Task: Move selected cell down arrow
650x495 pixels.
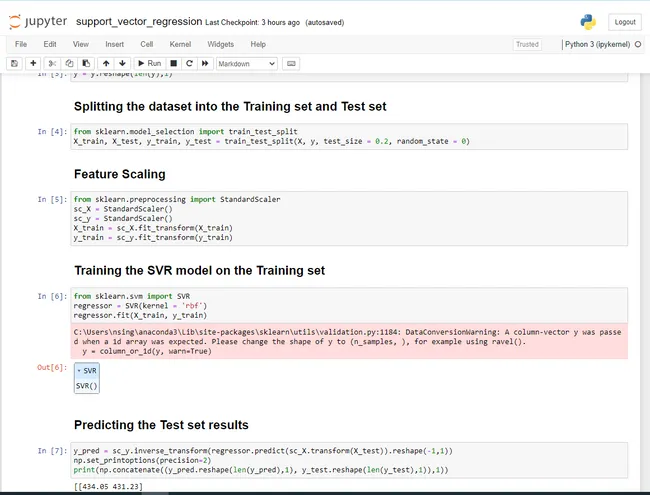Action: pos(122,63)
